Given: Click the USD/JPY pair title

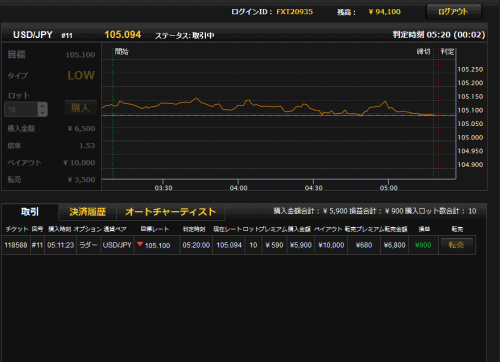Looking at the screenshot, I should tap(33, 35).
